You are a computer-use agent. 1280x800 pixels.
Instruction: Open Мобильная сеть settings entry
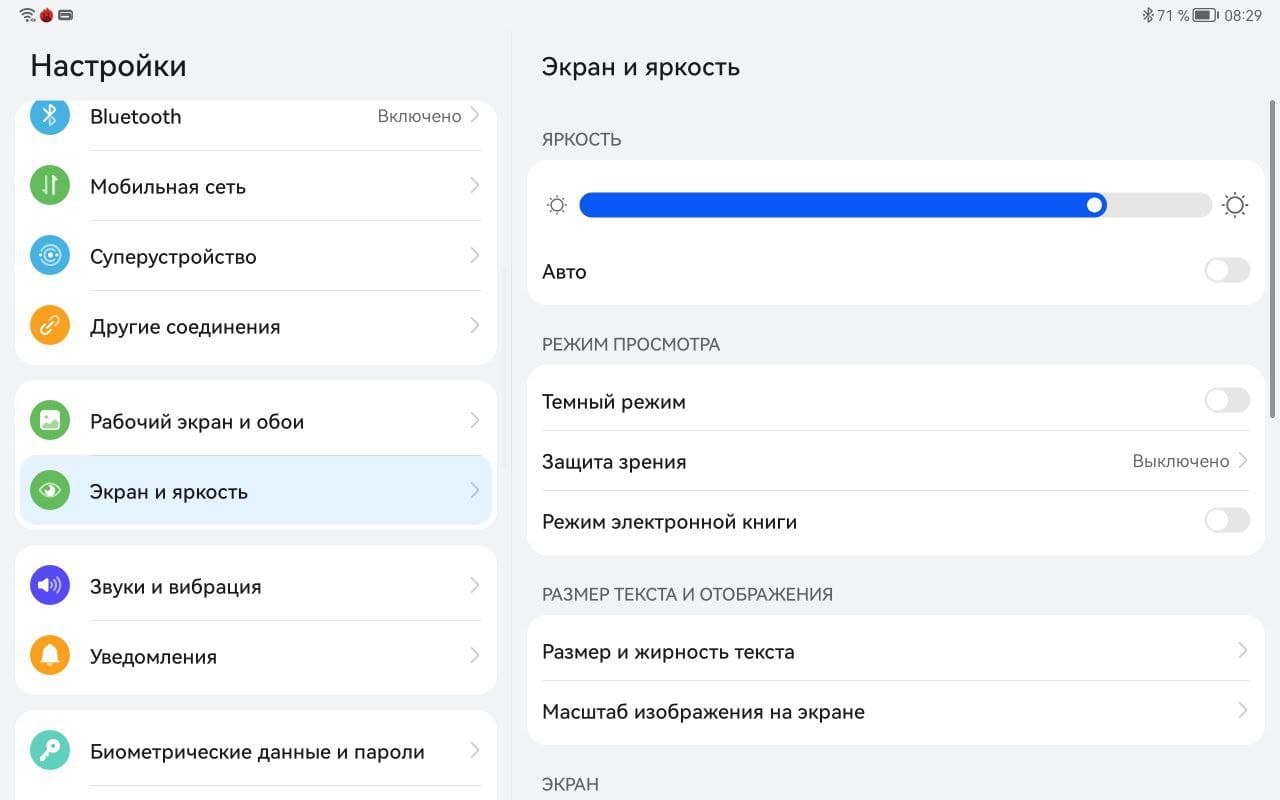tap(168, 186)
